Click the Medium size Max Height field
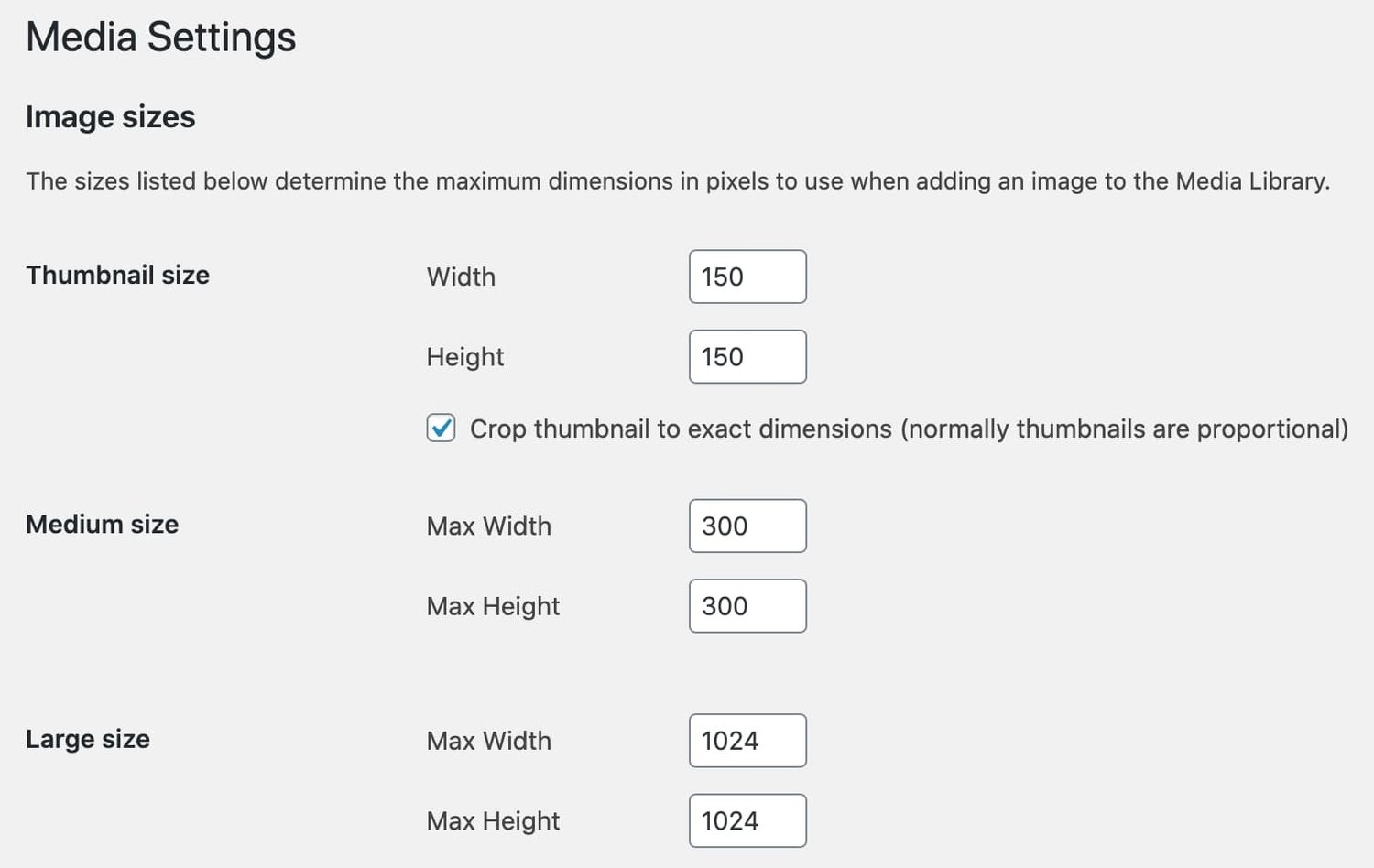This screenshot has height=868, width=1374. (x=747, y=606)
